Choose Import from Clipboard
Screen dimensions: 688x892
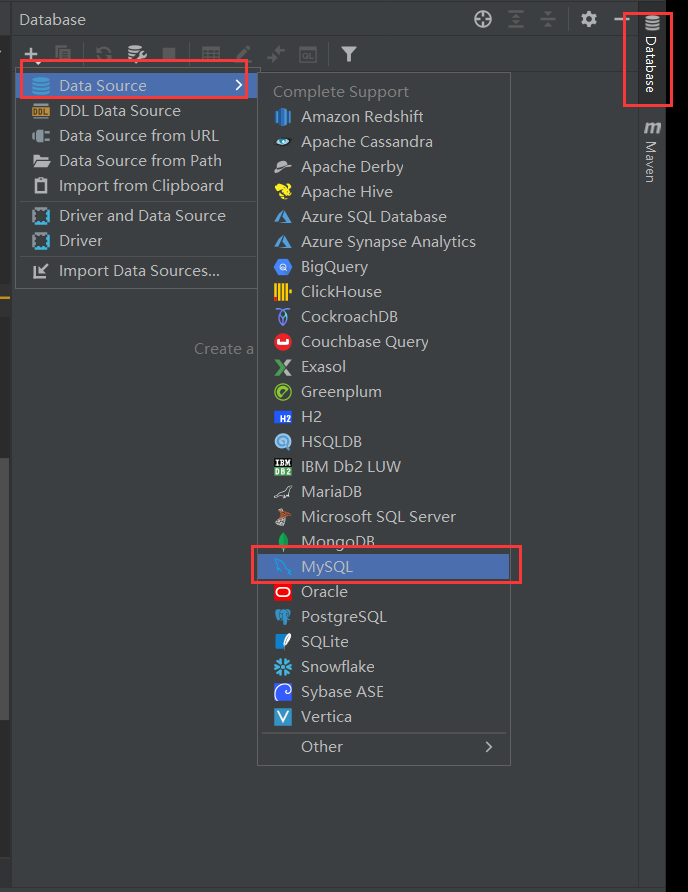point(137,185)
